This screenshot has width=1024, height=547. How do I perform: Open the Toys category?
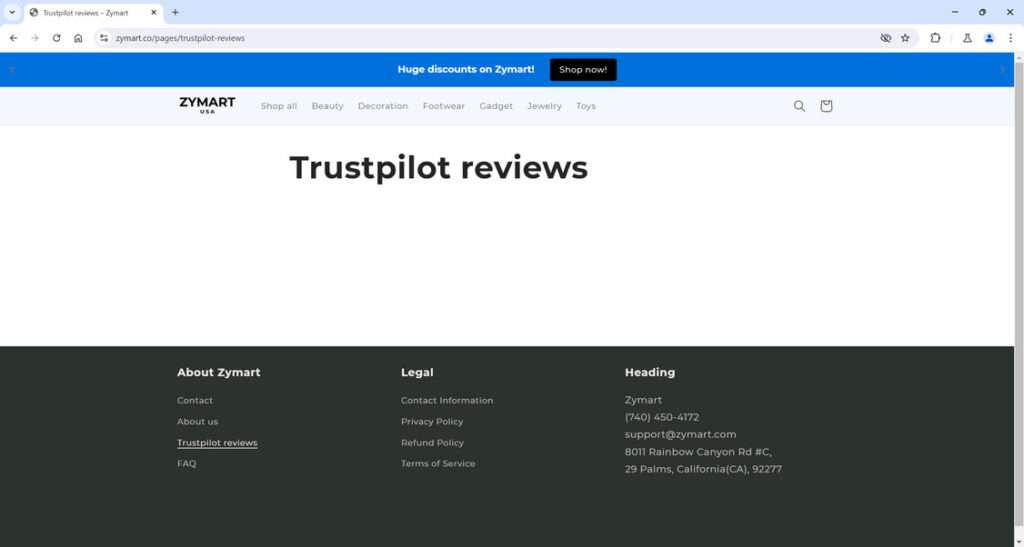(586, 106)
